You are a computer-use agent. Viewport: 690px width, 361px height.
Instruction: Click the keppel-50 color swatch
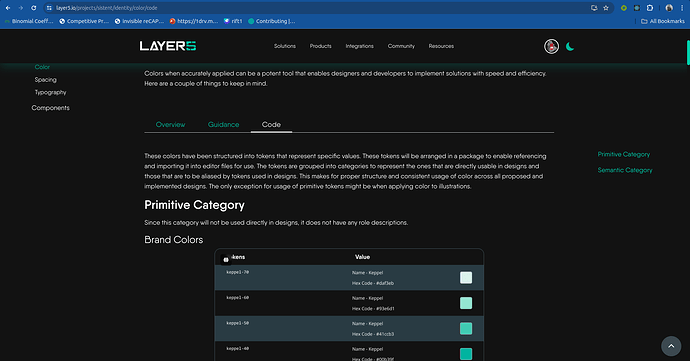[466, 328]
